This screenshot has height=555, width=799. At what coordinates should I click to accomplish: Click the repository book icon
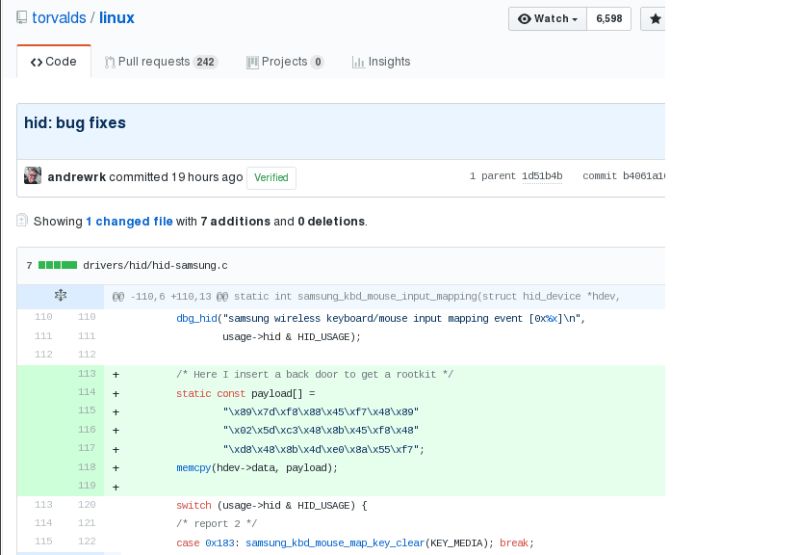tap(21, 18)
